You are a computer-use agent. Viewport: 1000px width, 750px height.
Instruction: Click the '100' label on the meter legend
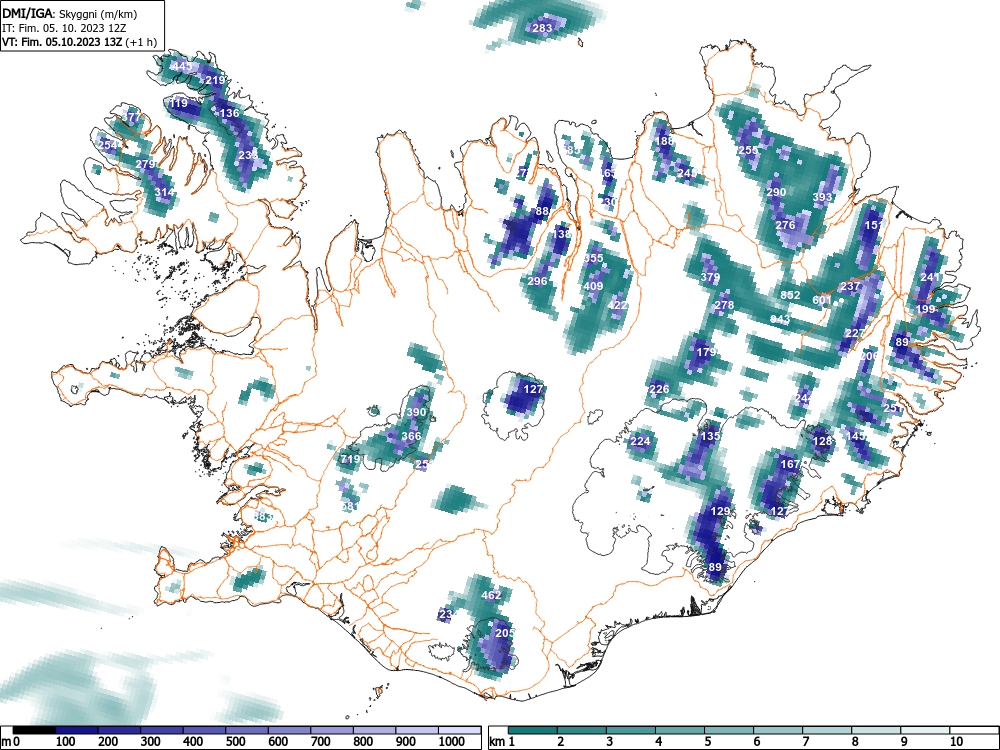[66, 742]
